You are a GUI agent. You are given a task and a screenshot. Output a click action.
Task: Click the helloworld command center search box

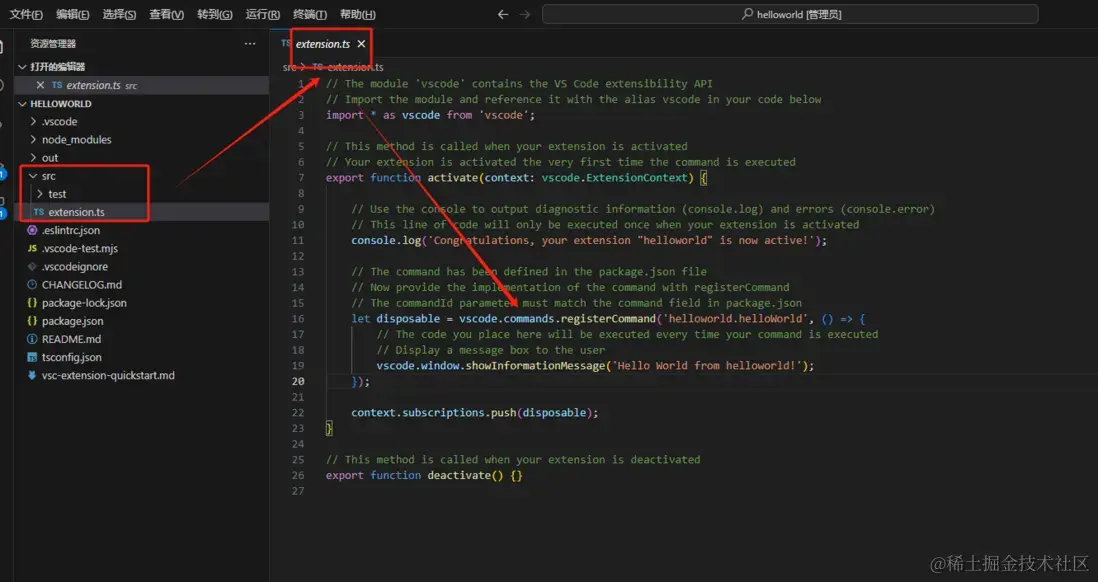coord(790,14)
